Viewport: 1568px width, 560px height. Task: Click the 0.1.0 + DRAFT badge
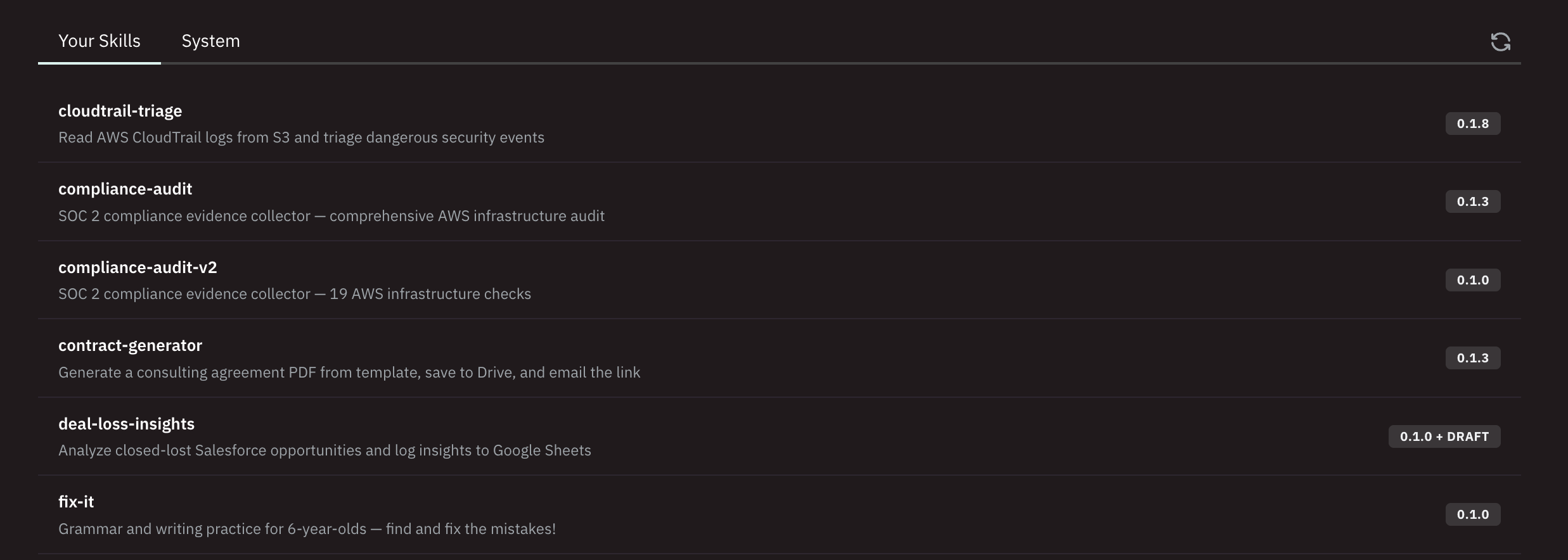[x=1444, y=436]
